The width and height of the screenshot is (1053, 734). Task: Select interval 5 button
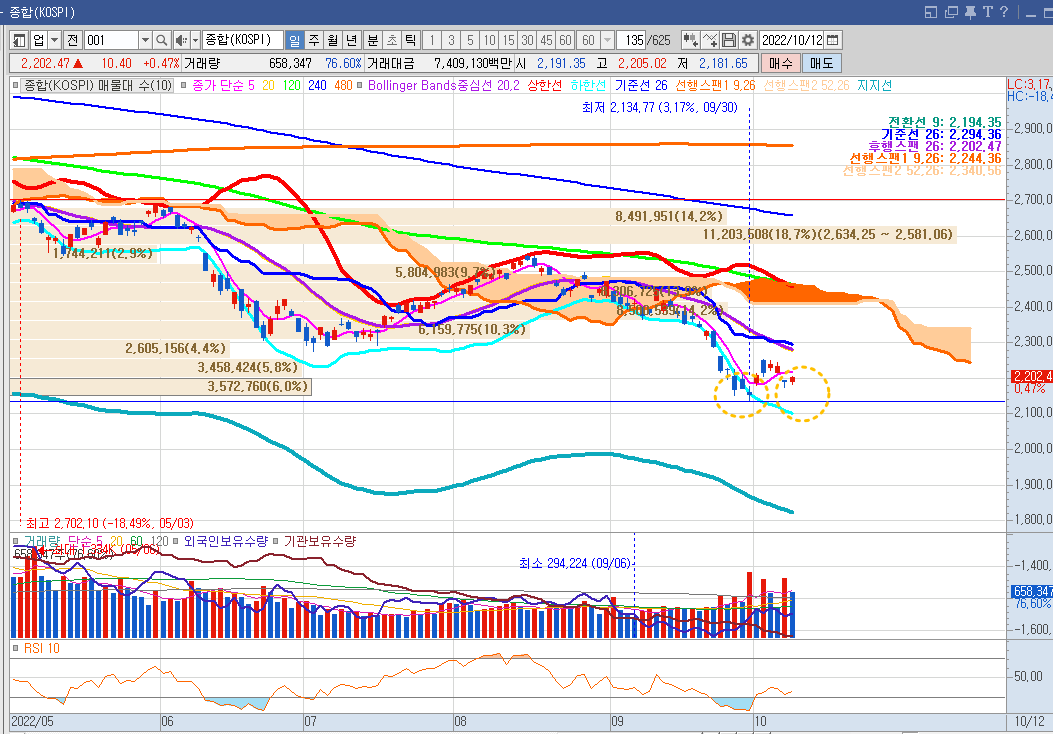470,40
